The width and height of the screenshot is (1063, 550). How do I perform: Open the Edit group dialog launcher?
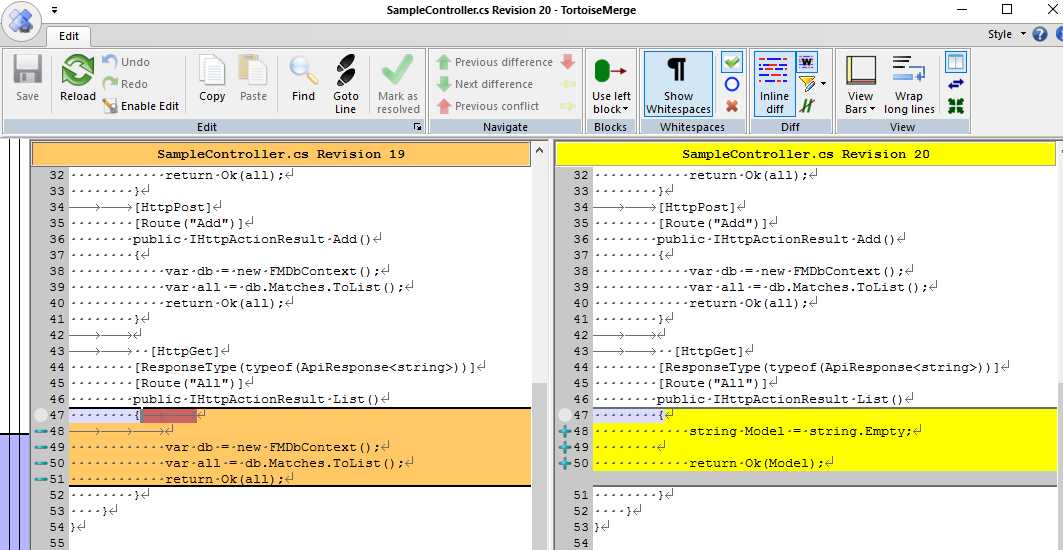(418, 127)
